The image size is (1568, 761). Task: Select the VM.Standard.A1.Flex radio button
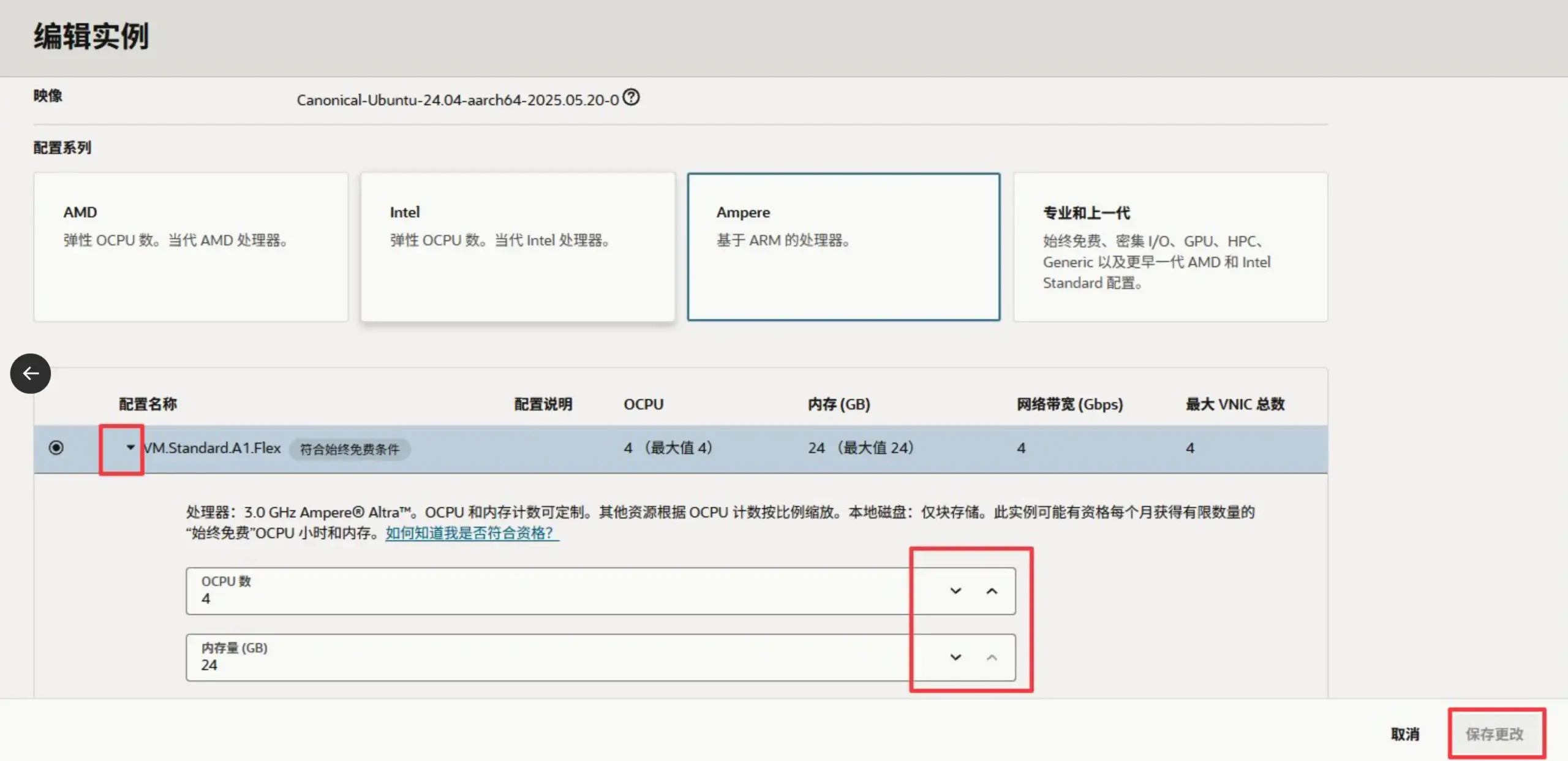coord(56,448)
